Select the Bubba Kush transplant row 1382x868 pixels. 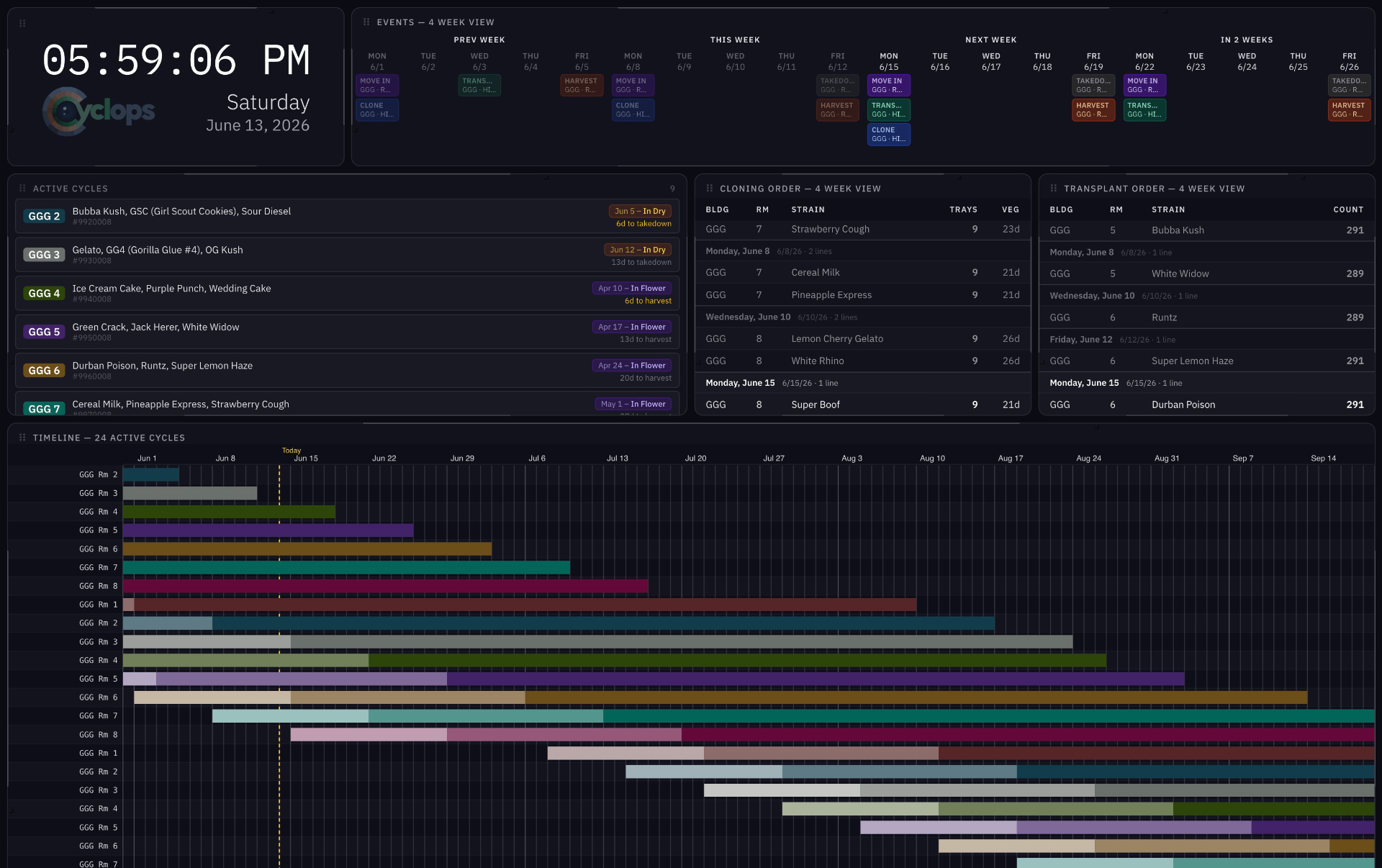(1206, 230)
